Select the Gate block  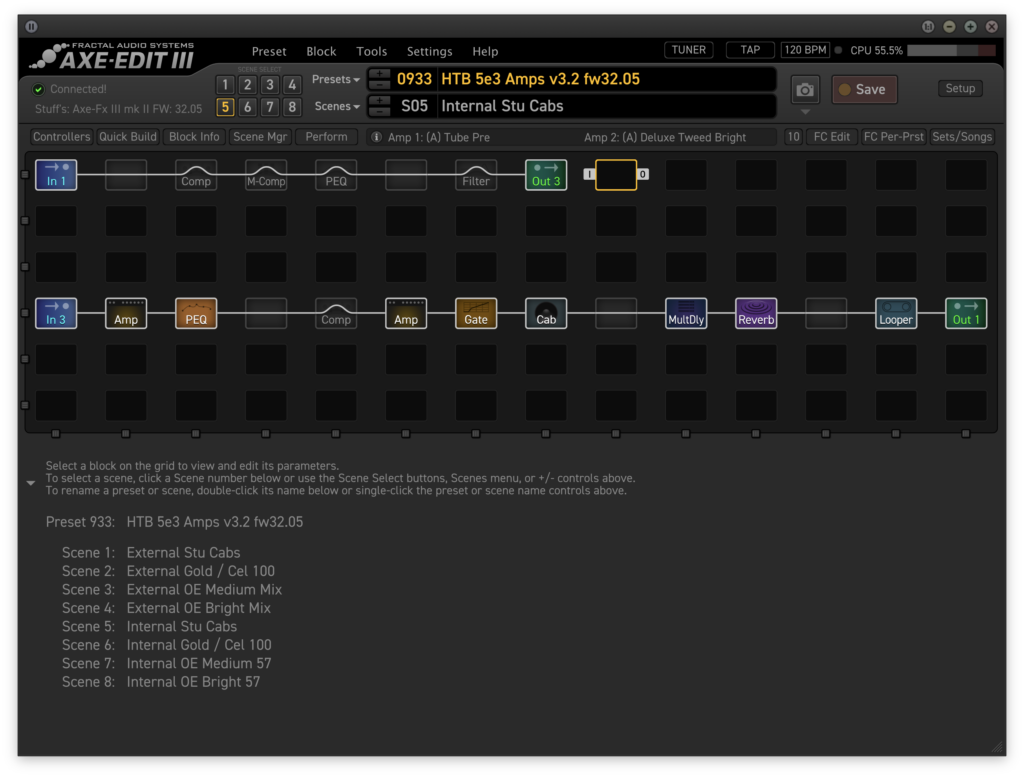pos(476,313)
